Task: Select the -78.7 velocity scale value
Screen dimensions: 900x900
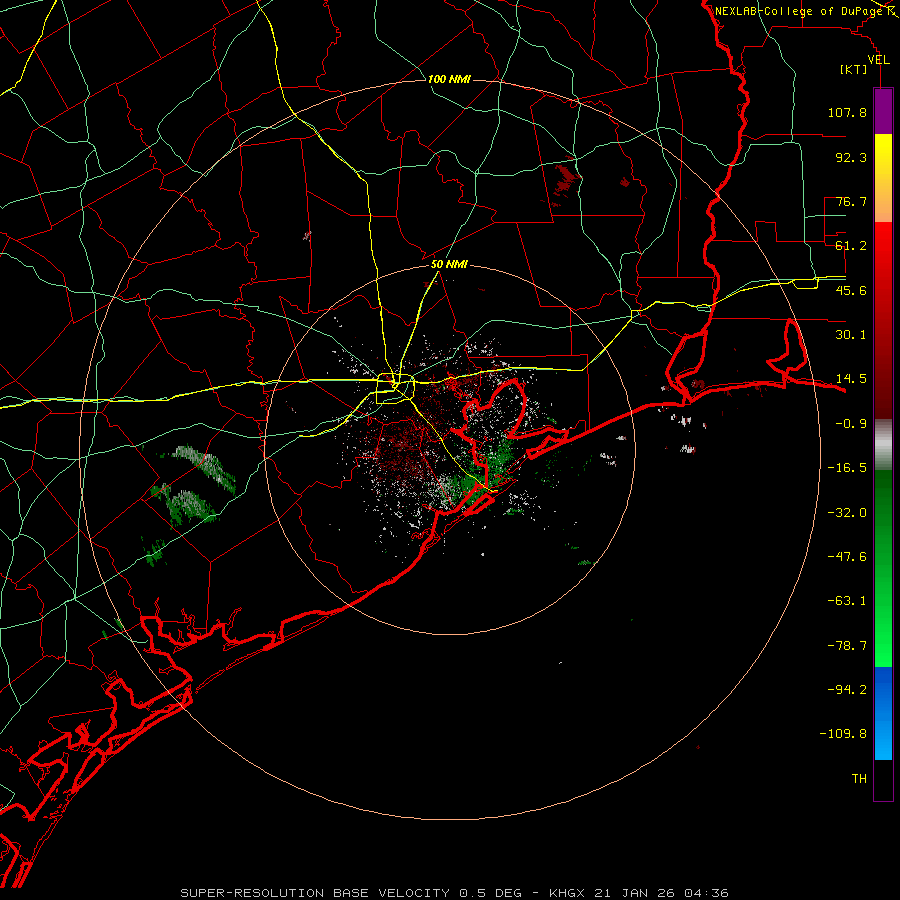Action: click(847, 646)
